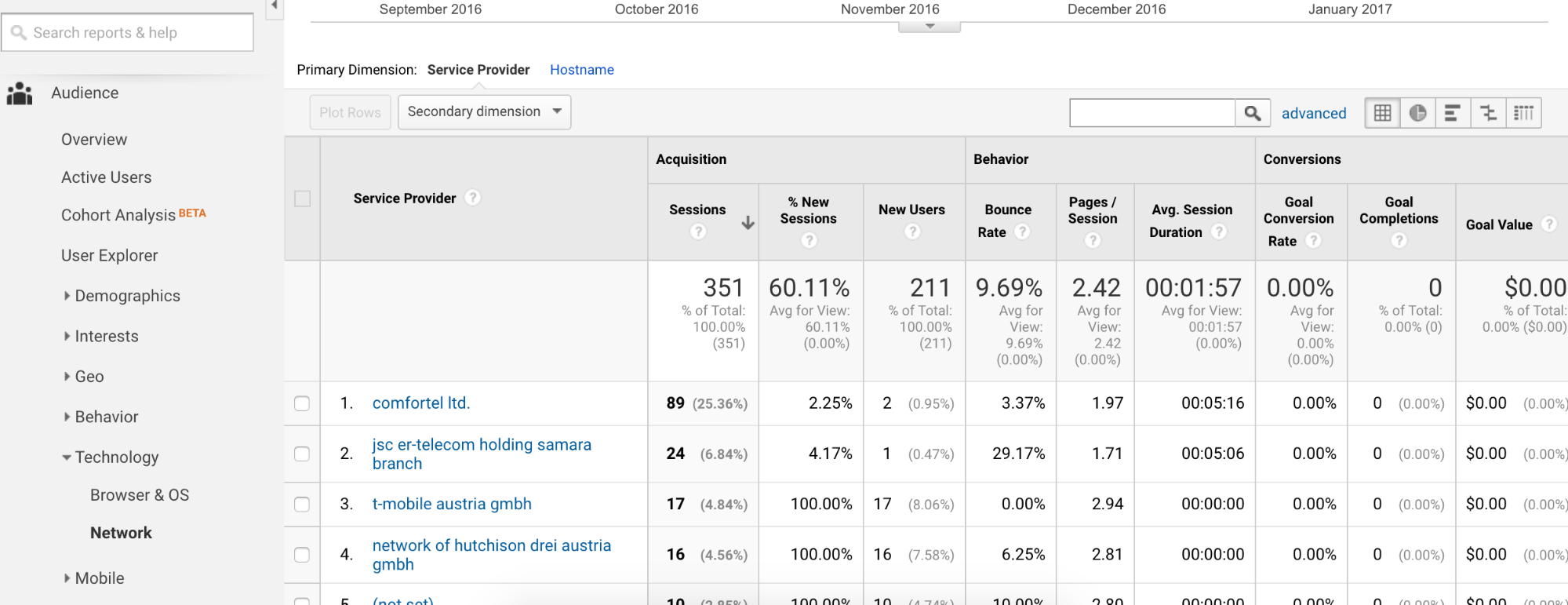Expand the Demographics section
1568x605 pixels.
127,296
